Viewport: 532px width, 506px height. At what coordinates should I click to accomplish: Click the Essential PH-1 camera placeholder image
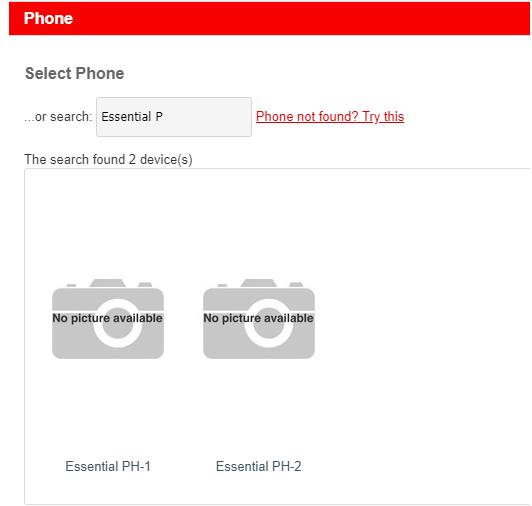click(108, 319)
